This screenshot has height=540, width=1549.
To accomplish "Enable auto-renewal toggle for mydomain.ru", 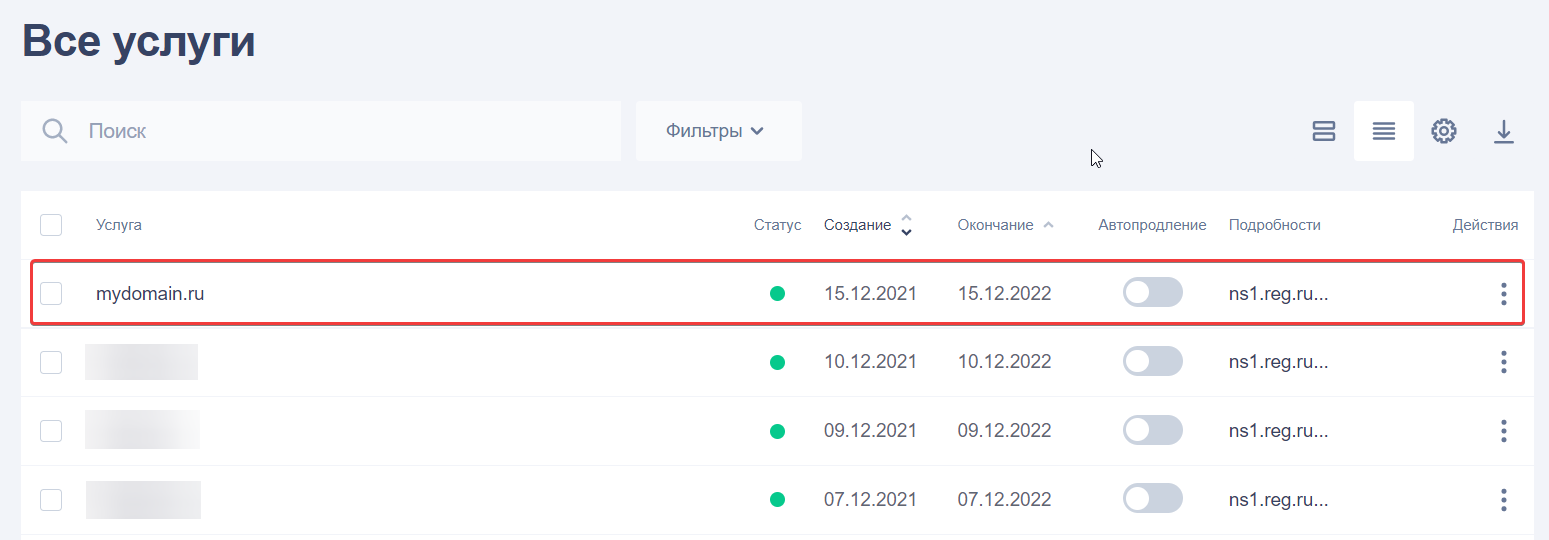I will click(1153, 292).
